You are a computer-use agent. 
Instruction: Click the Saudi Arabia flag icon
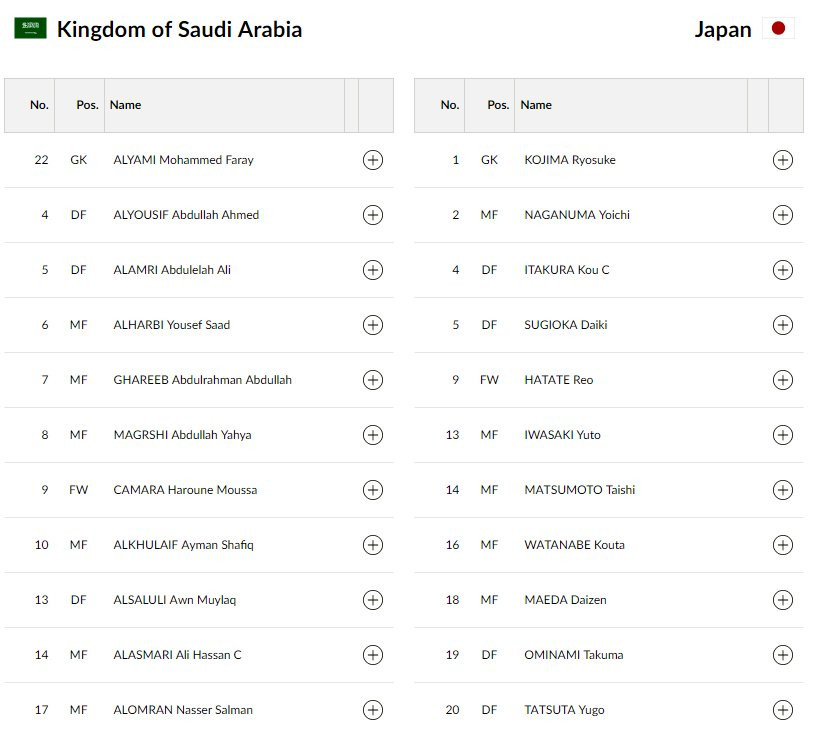[30, 29]
